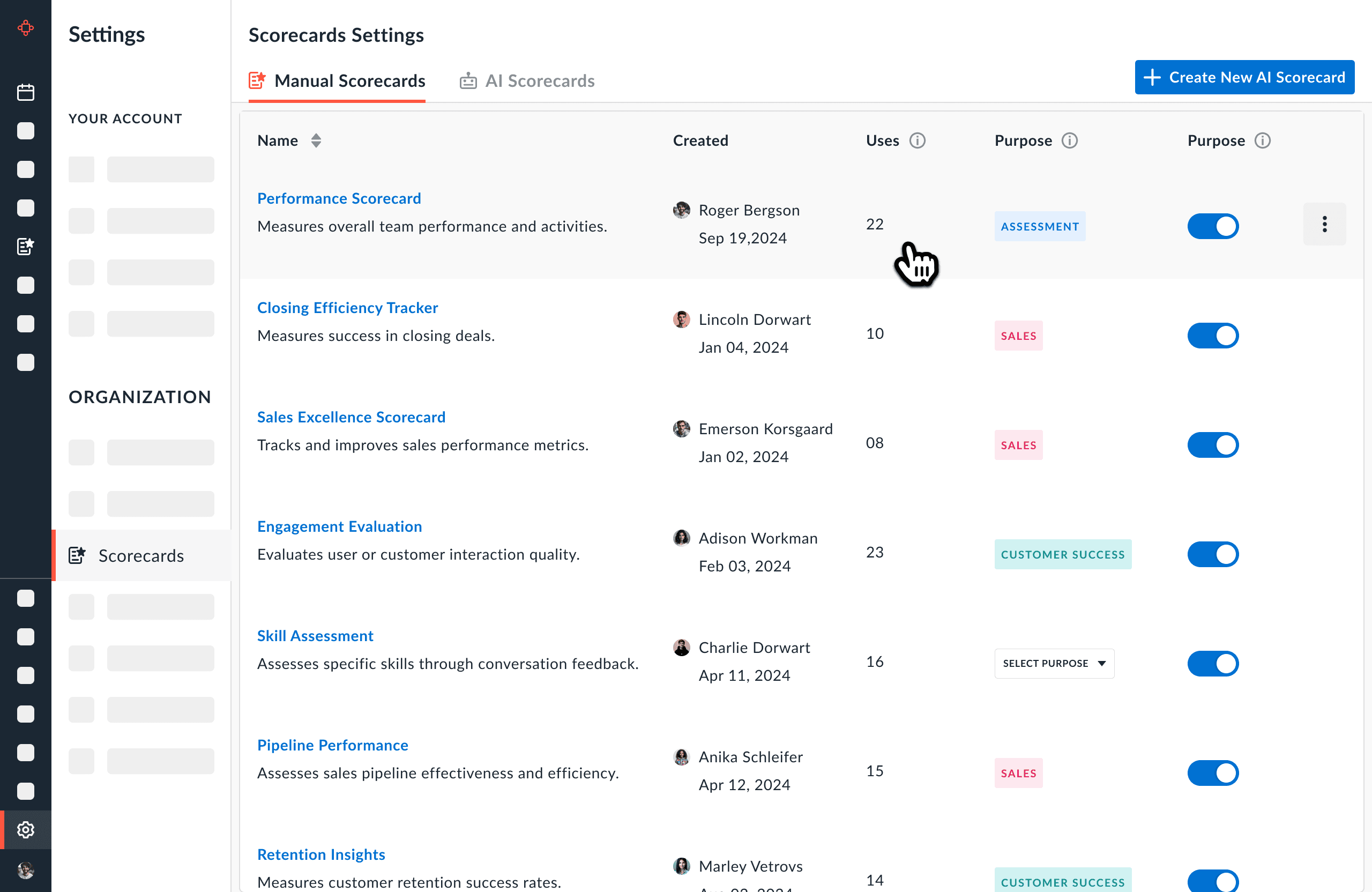Screen dimensions: 1372x892
Task: Click Create New AI Scorecard button
Action: coord(1244,77)
